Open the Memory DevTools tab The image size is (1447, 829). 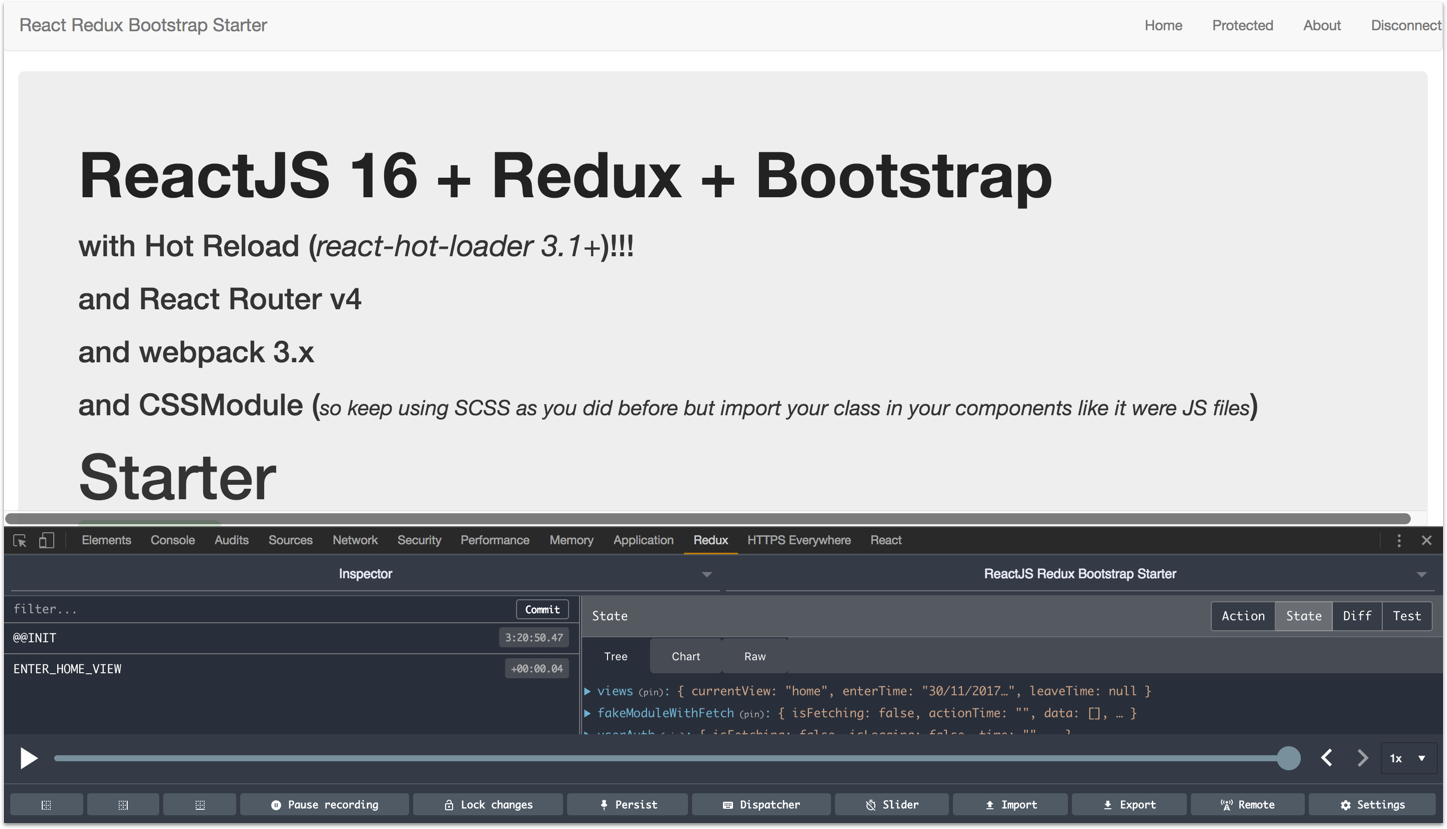571,540
